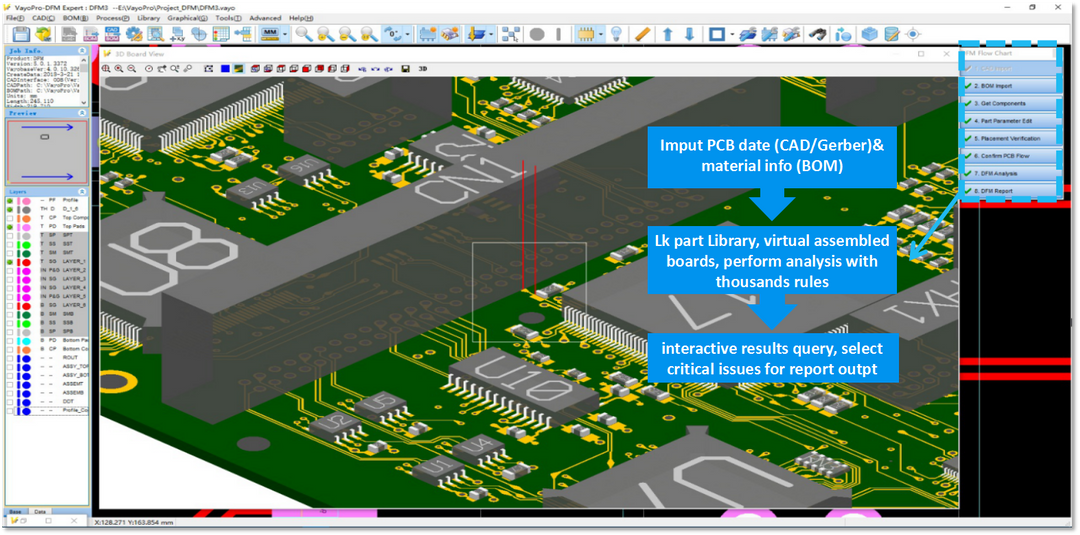Click the magnifier zoom tool in toolbar

coord(303,34)
